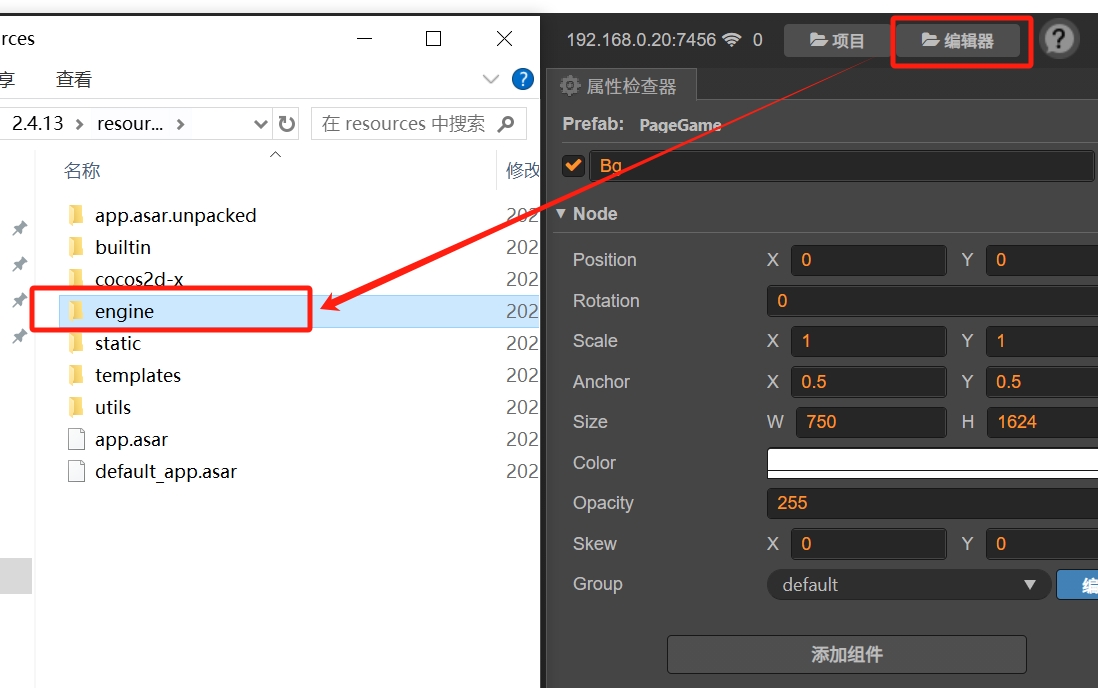Click the 2.4.13 breadcrumb segment
The width and height of the screenshot is (1098, 688).
[38, 124]
